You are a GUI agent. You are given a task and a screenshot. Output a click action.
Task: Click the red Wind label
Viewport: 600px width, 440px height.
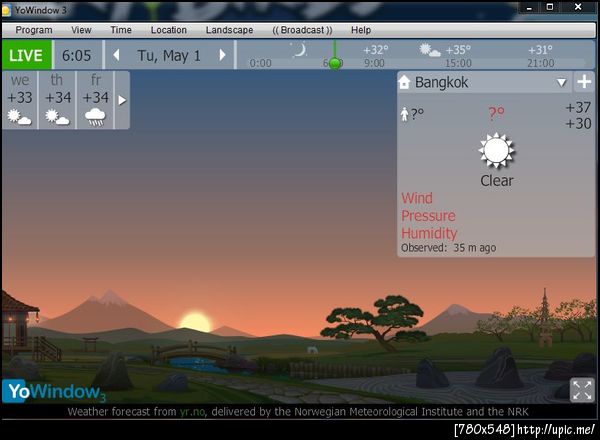click(x=417, y=198)
